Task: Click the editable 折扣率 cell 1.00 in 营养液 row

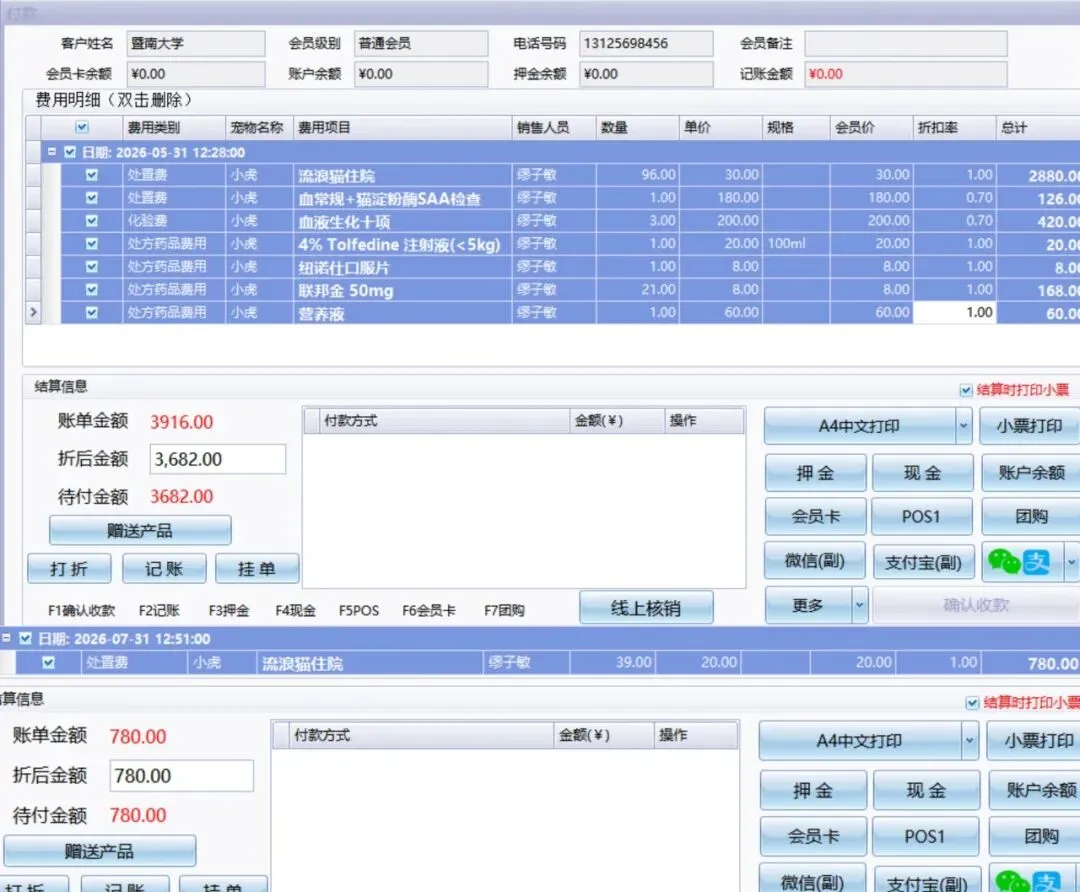Action: [x=955, y=313]
